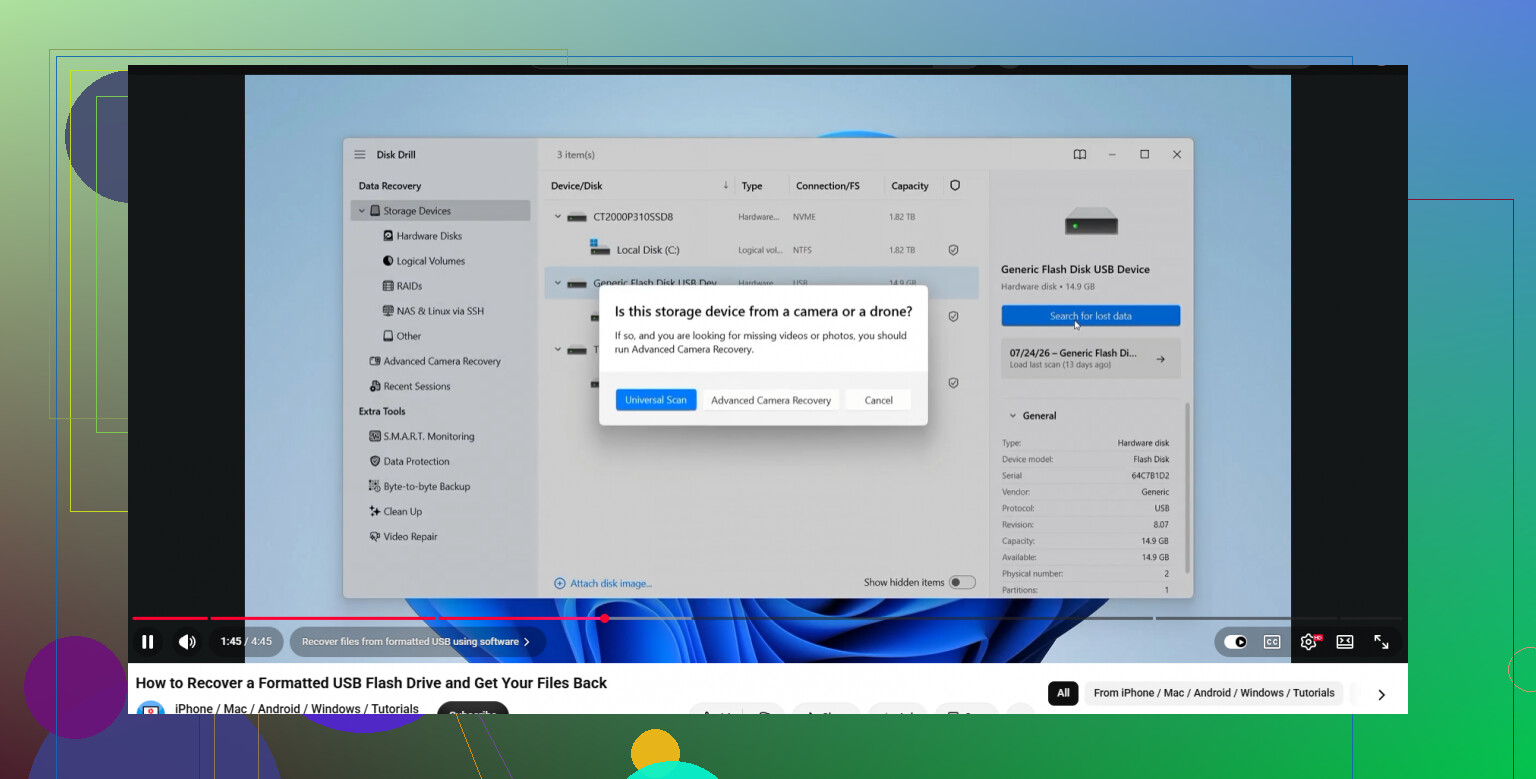Select the All filter chip
Image resolution: width=1536 pixels, height=779 pixels.
coord(1063,693)
